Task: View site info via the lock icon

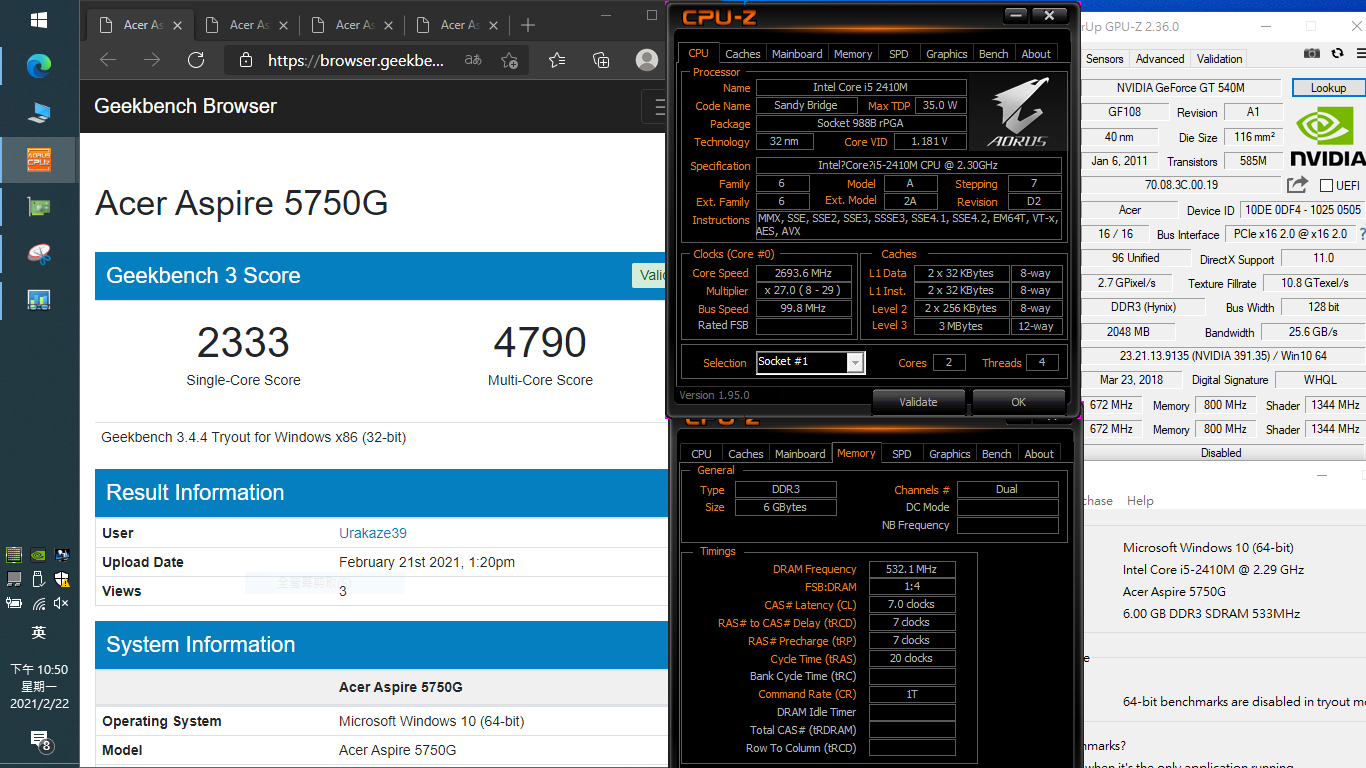Action: click(x=245, y=60)
